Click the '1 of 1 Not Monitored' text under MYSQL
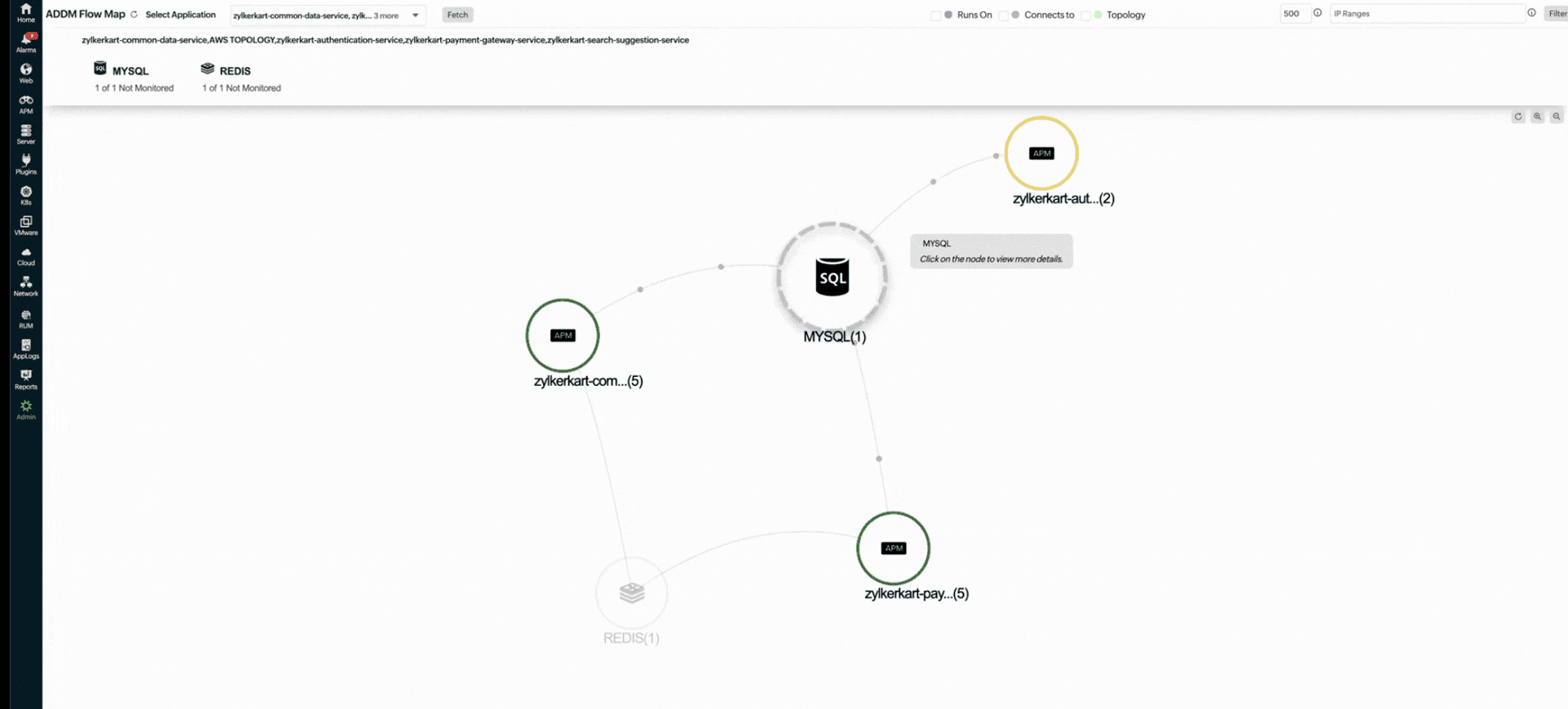 coord(134,88)
